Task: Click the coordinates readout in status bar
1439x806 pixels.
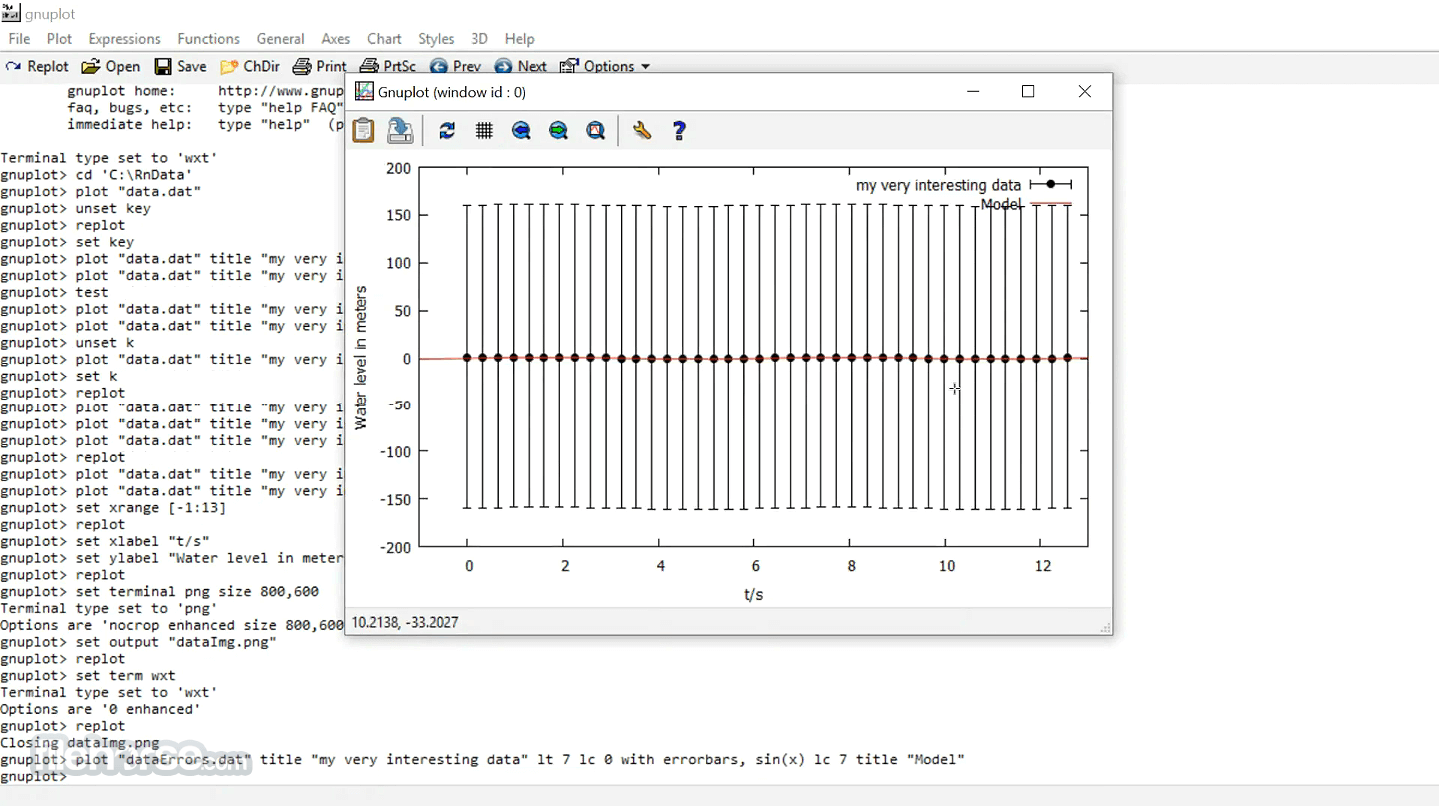Action: click(x=405, y=622)
